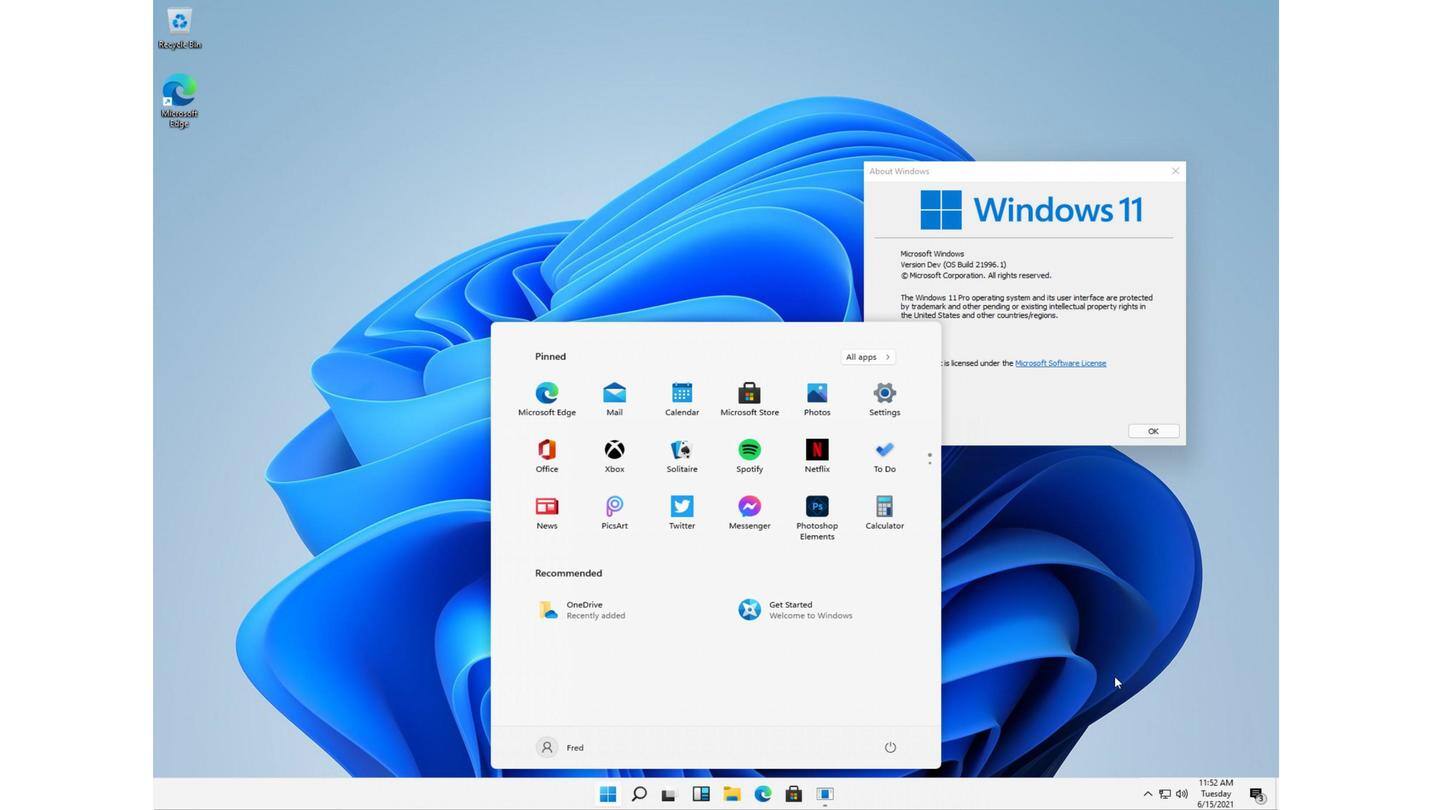
Task: Launch PicsArt from pinned apps
Action: 614,513
